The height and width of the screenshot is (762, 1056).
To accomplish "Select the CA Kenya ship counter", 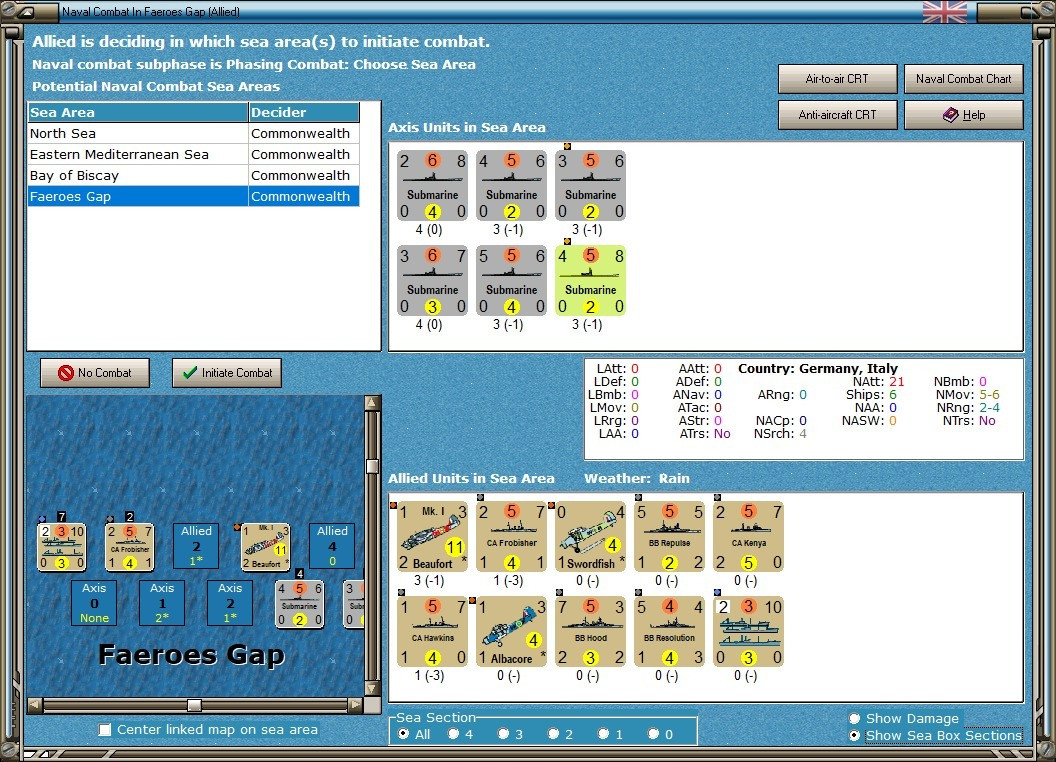I will pyautogui.click(x=749, y=536).
